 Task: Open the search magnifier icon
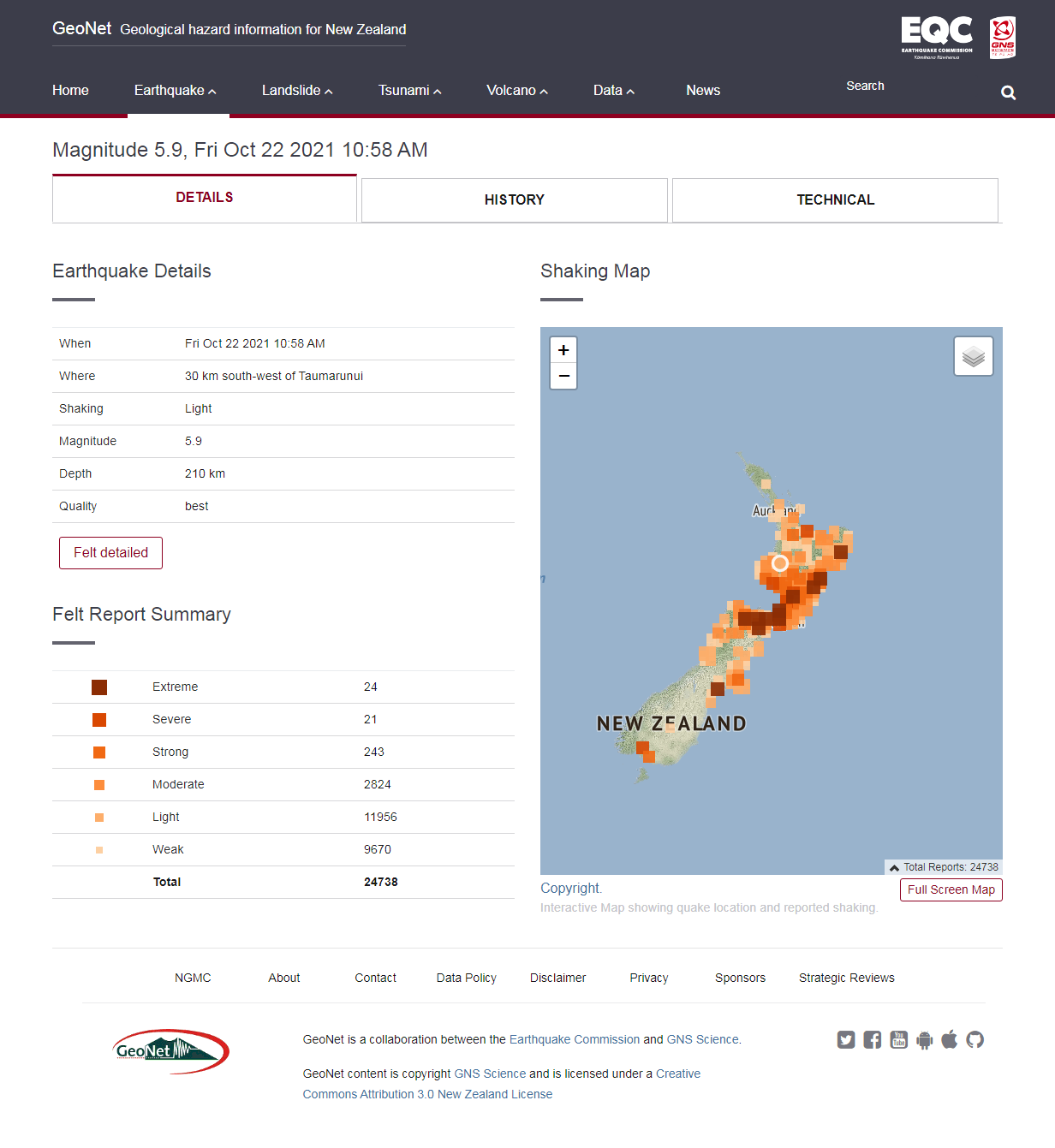click(1007, 92)
